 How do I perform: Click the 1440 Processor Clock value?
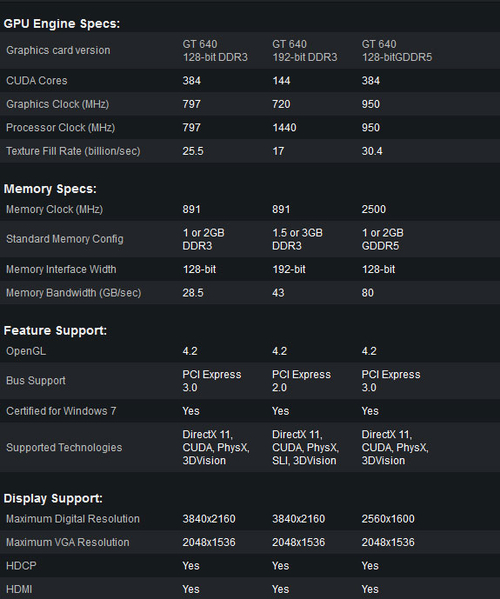coord(284,128)
